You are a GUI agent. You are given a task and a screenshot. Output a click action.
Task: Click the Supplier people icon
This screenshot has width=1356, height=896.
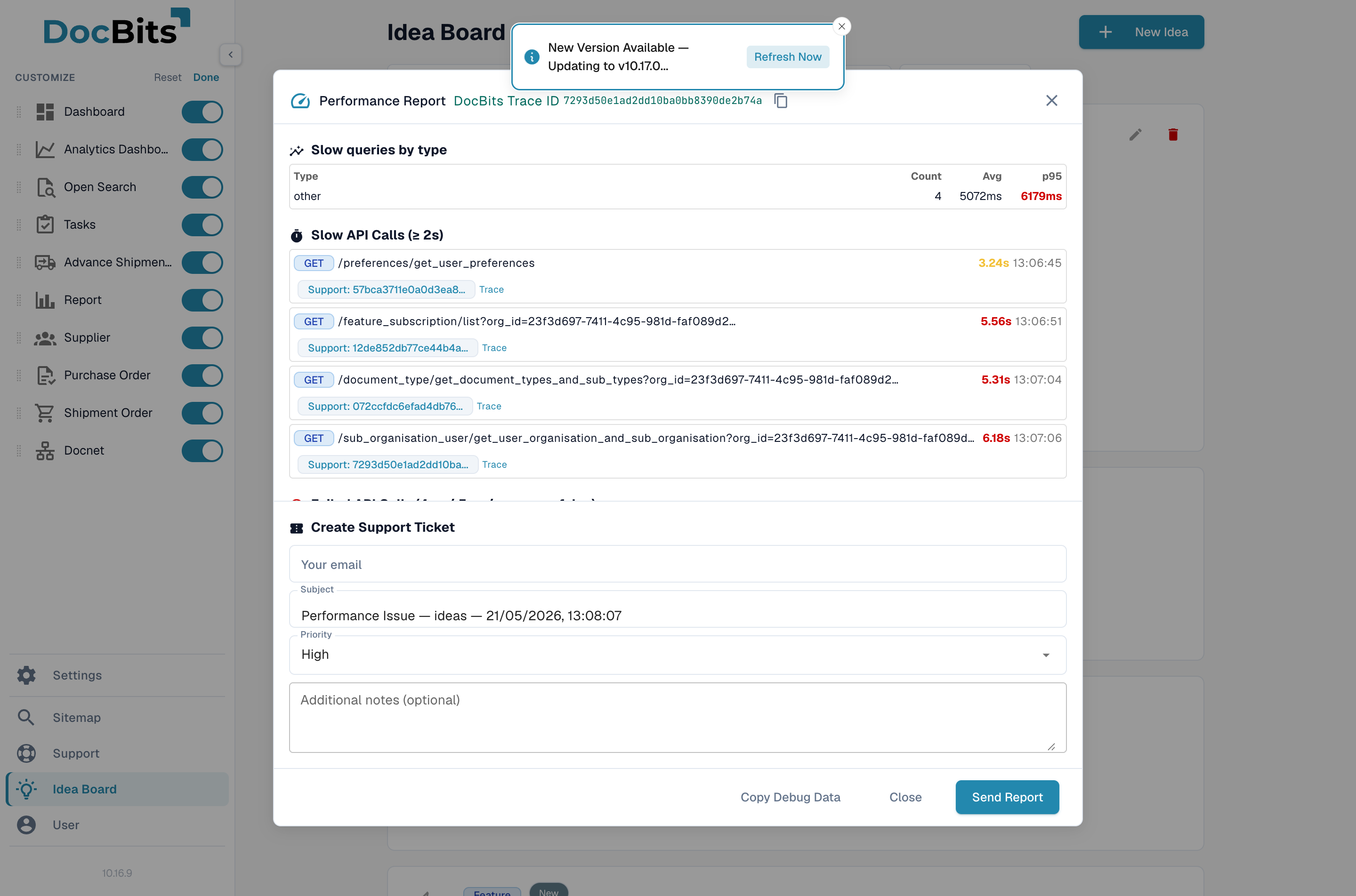[x=45, y=338]
